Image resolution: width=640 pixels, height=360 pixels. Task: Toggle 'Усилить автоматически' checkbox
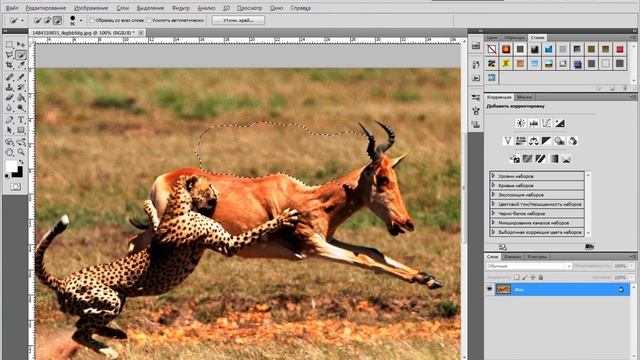149,20
